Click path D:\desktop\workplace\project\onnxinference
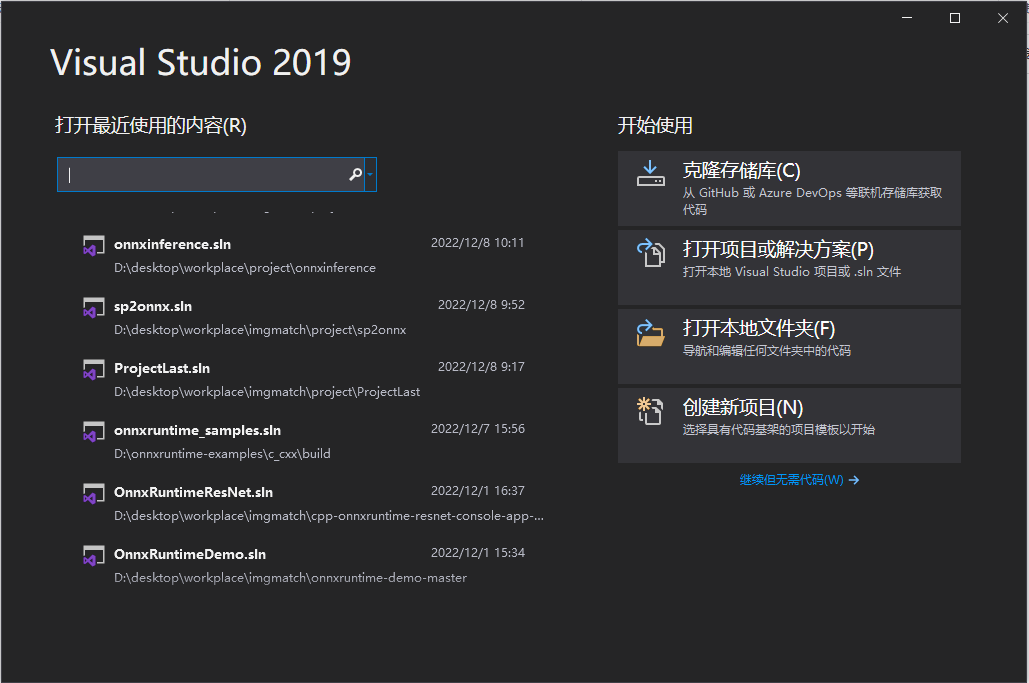1029x683 pixels. (x=245, y=268)
